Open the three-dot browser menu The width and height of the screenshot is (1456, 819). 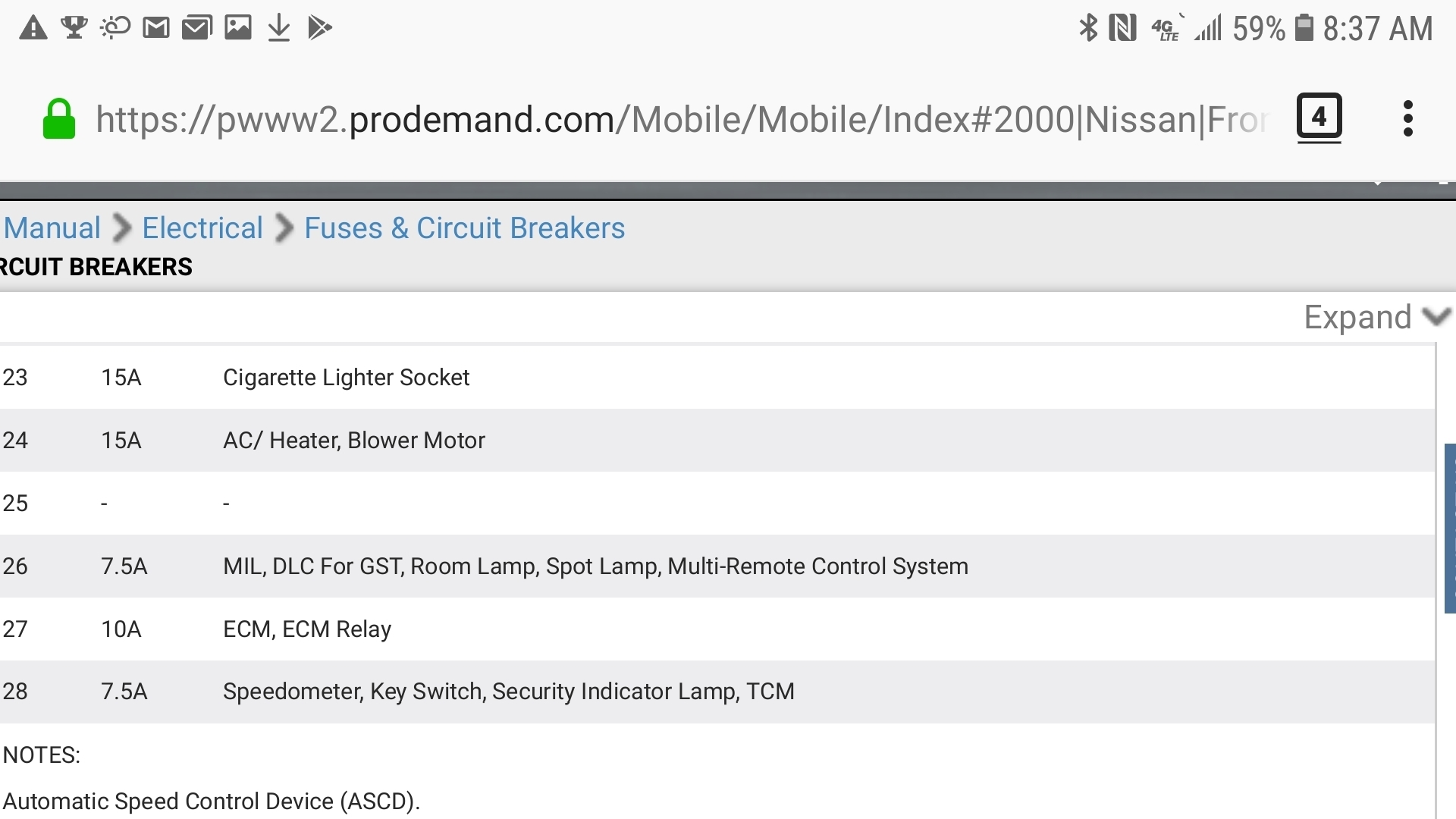coord(1407,119)
